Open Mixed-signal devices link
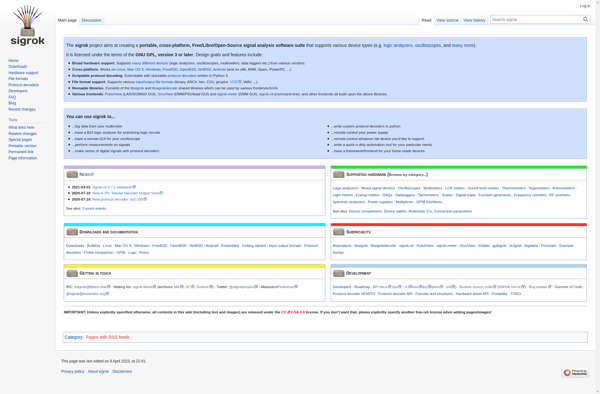This screenshot has height=394, width=600. [x=378, y=188]
